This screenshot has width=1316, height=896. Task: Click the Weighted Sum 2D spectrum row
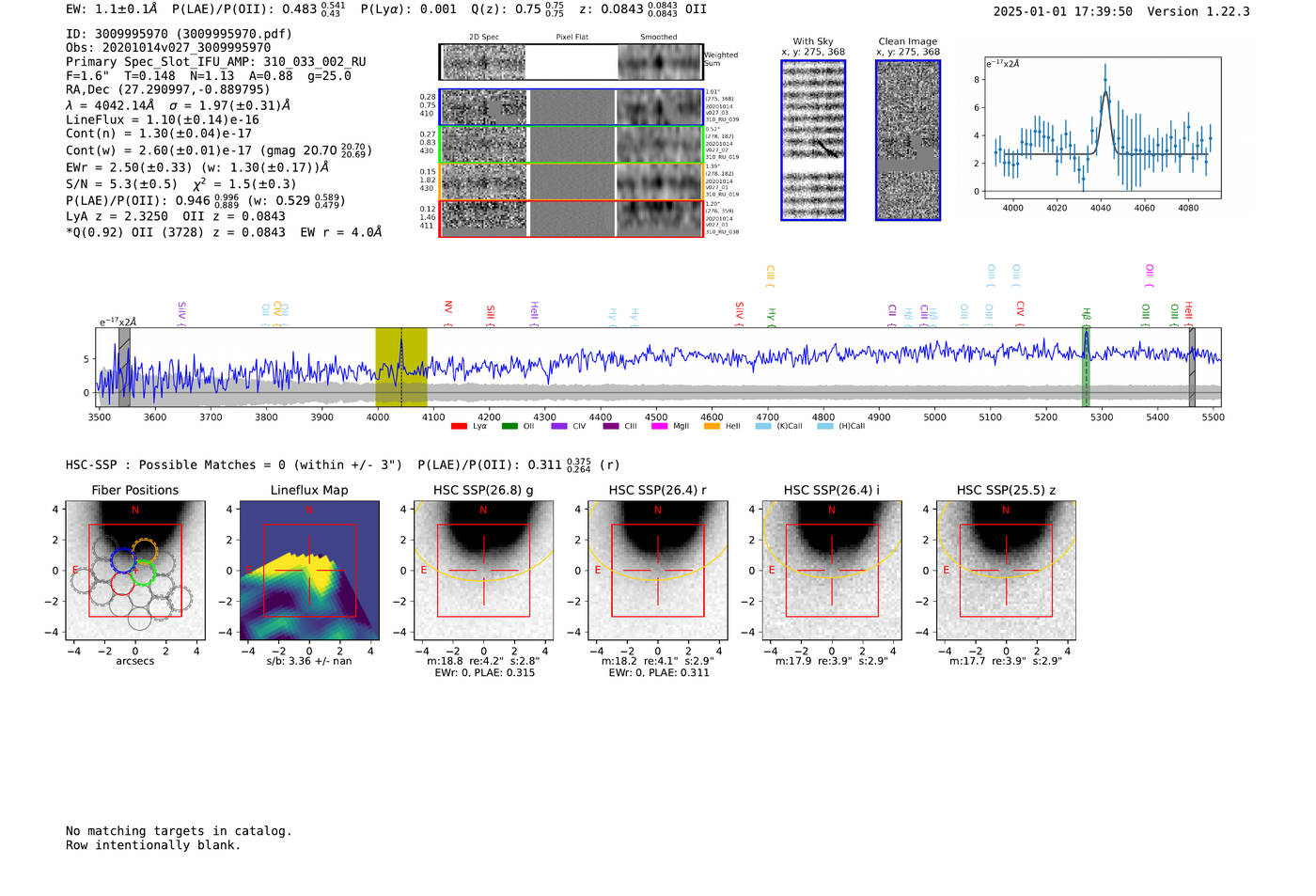click(572, 63)
